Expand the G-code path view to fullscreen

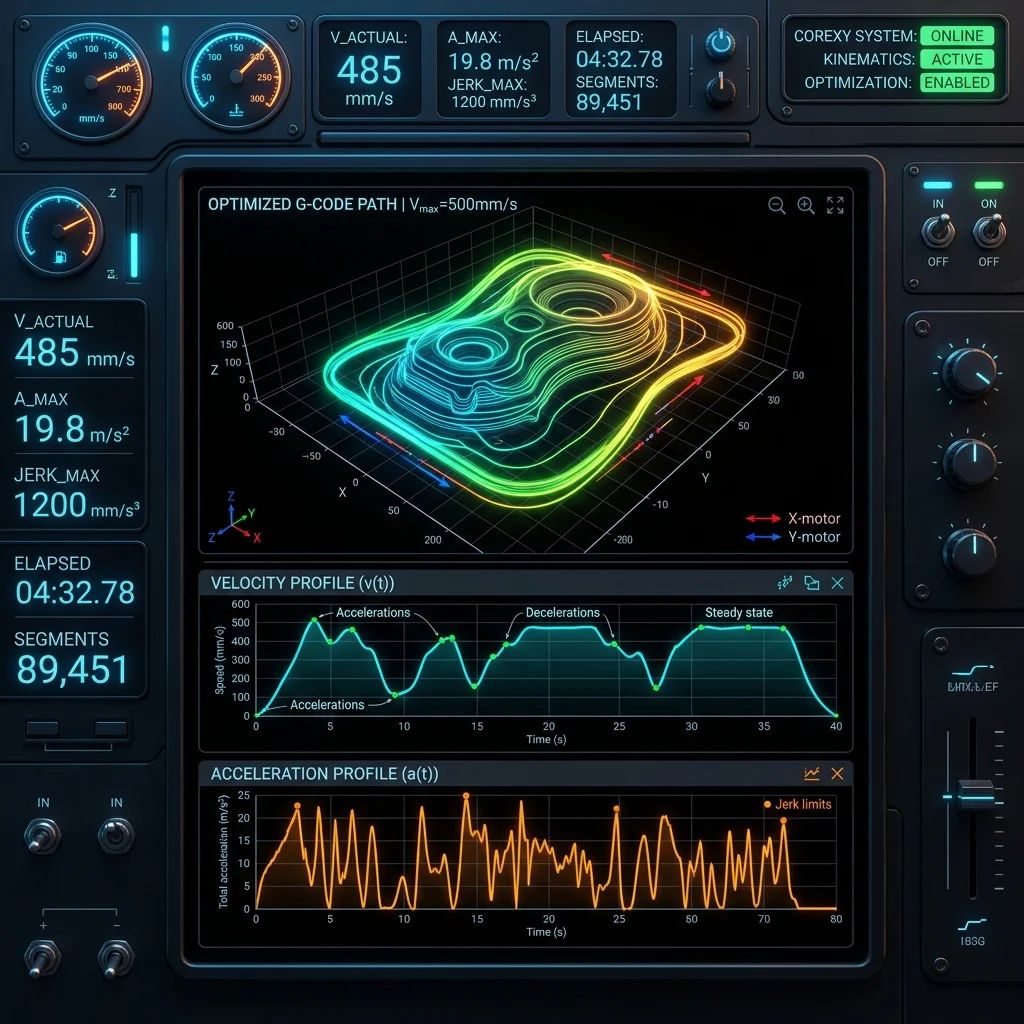(835, 205)
